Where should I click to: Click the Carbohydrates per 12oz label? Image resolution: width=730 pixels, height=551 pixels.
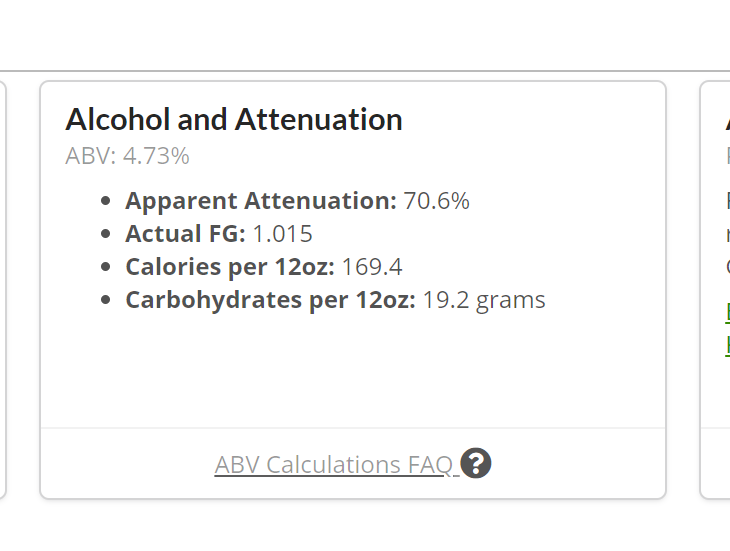coord(270,300)
